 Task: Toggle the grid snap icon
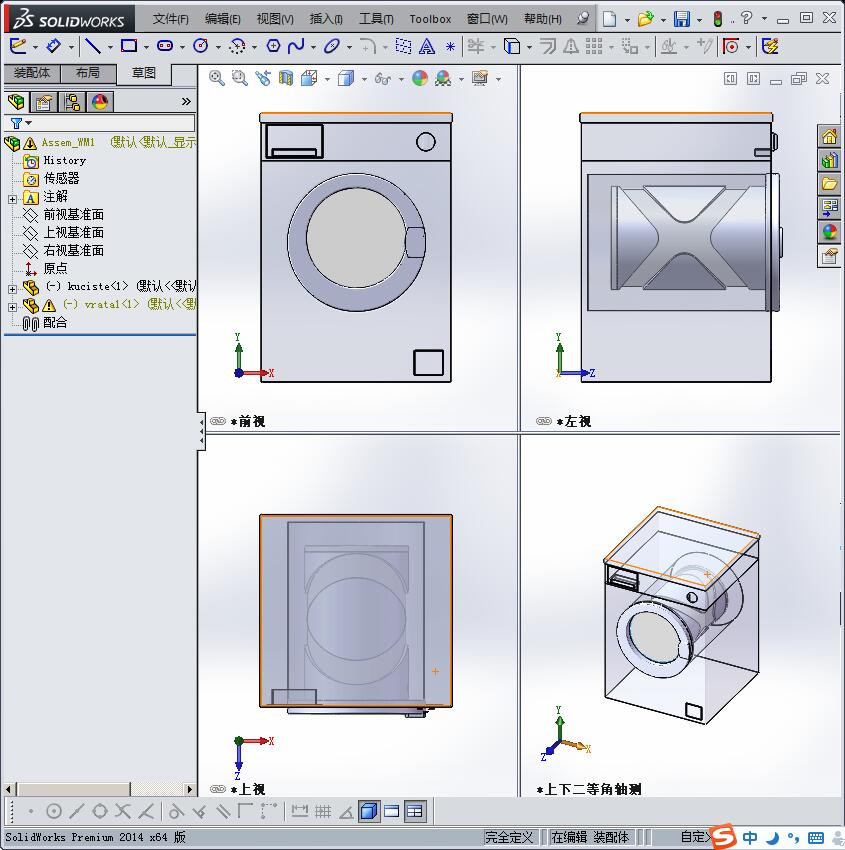coord(323,812)
